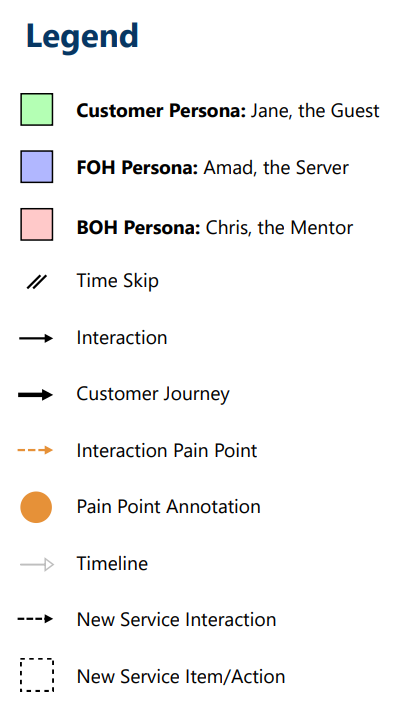Click the pink BOH Persona swatch
Image resolution: width=409 pixels, height=710 pixels.
pyautogui.click(x=37, y=225)
